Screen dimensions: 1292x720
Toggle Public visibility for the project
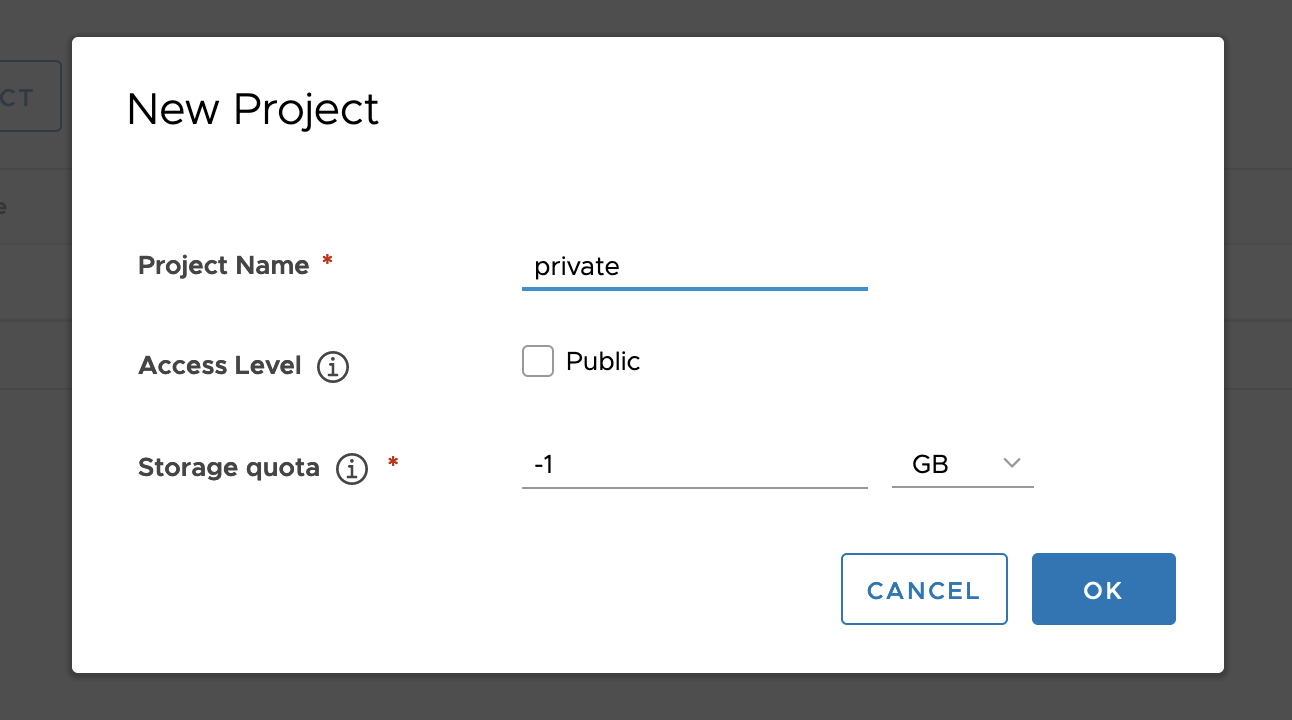click(537, 361)
